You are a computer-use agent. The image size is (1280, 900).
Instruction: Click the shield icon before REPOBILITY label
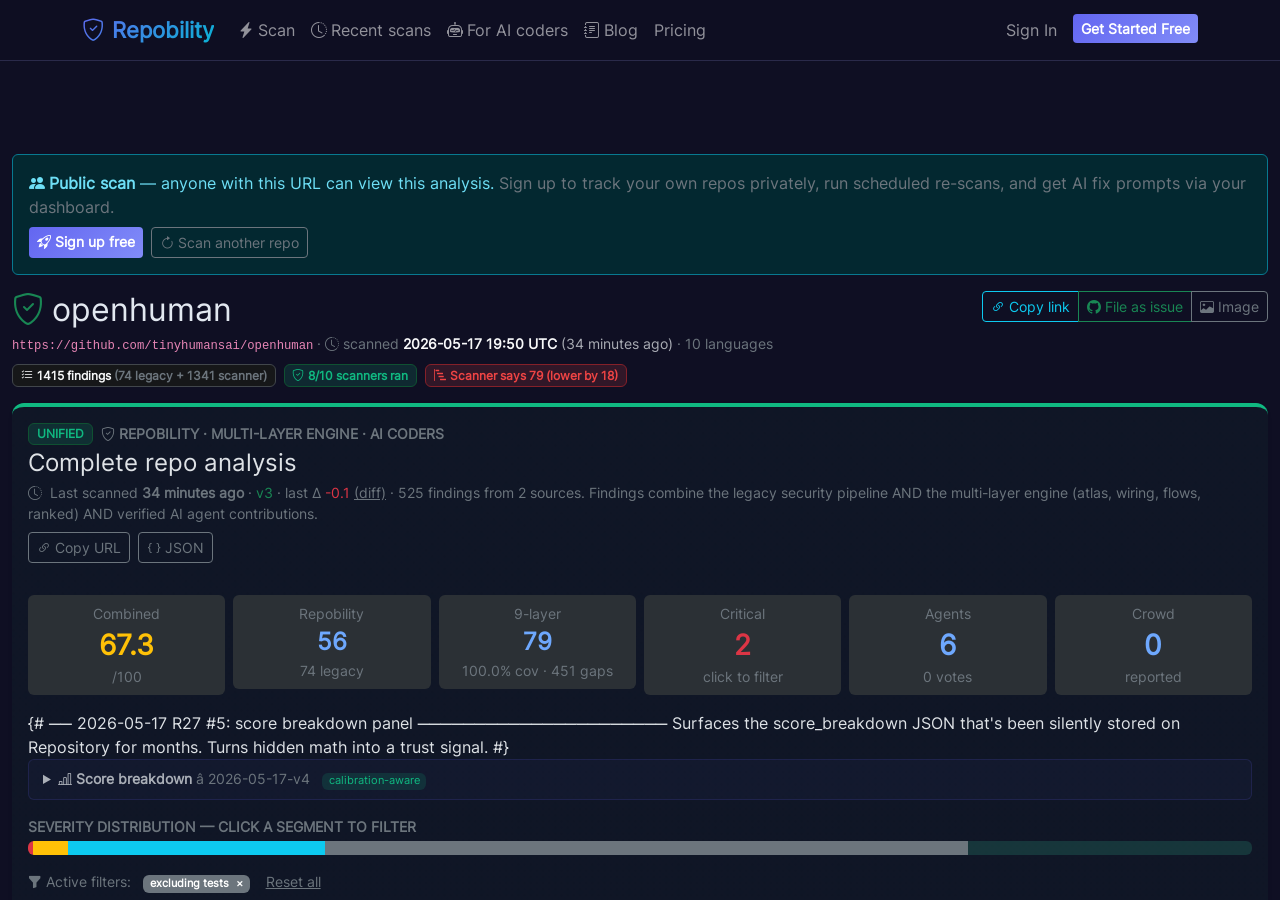[108, 434]
